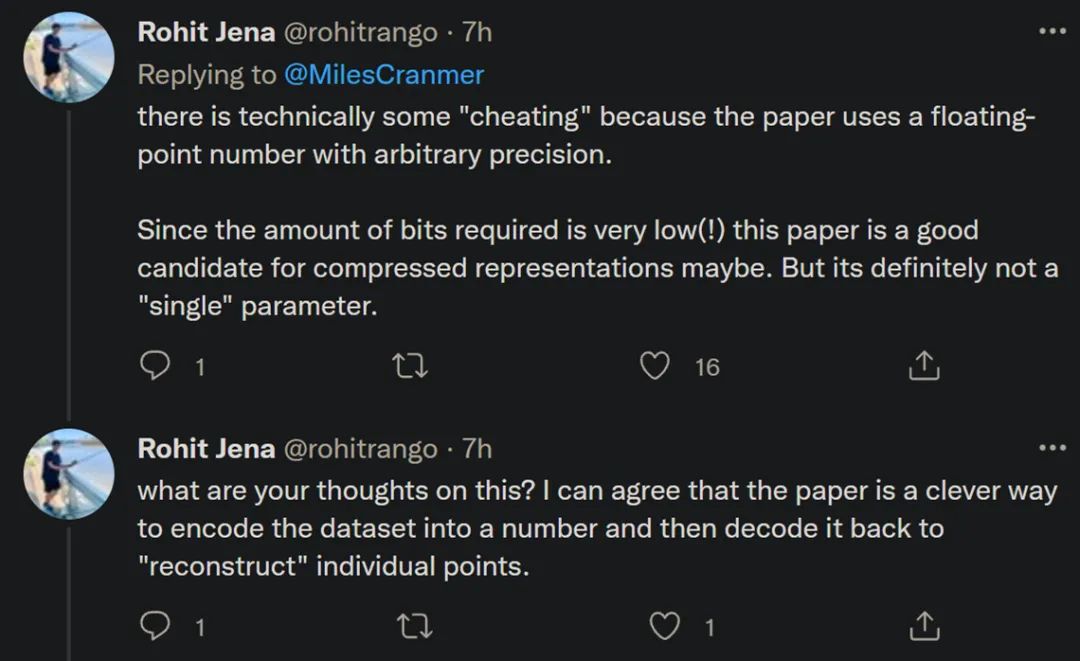
Task: Reply to the first "cheating" tweet
Action: pyautogui.click(x=153, y=367)
